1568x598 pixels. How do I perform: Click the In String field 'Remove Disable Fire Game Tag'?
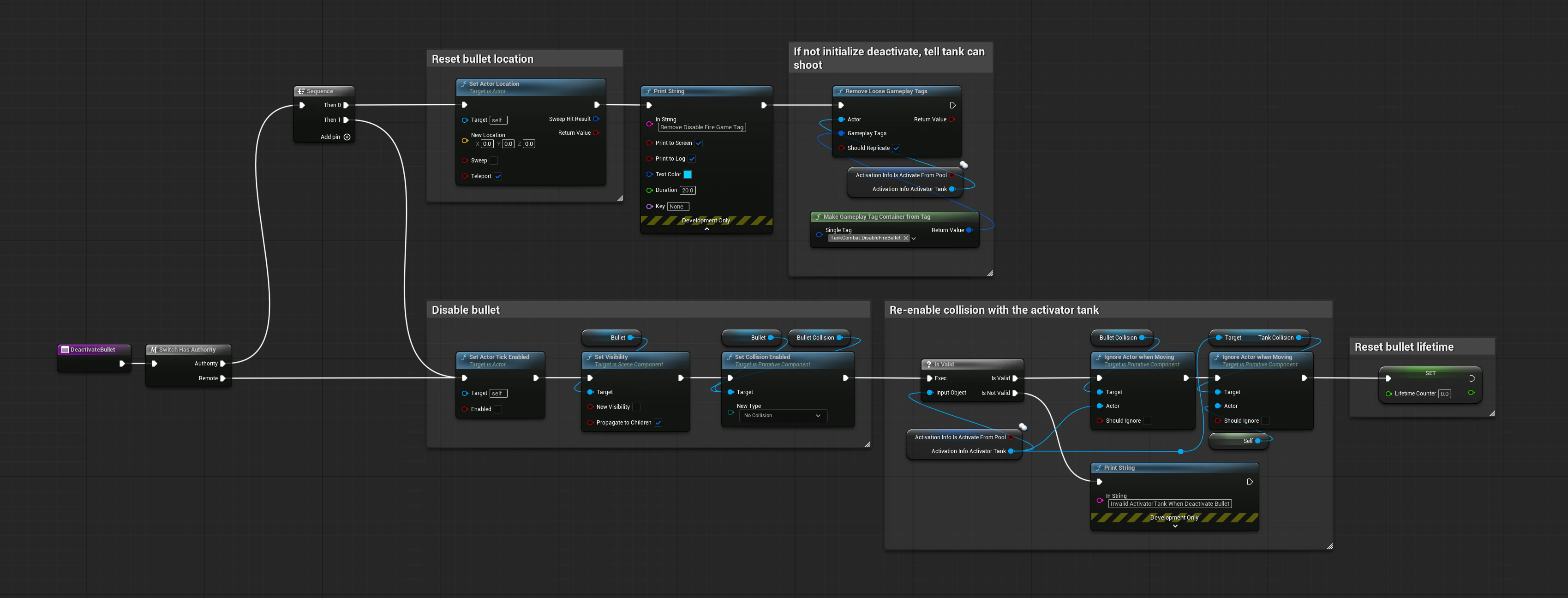[x=702, y=127]
